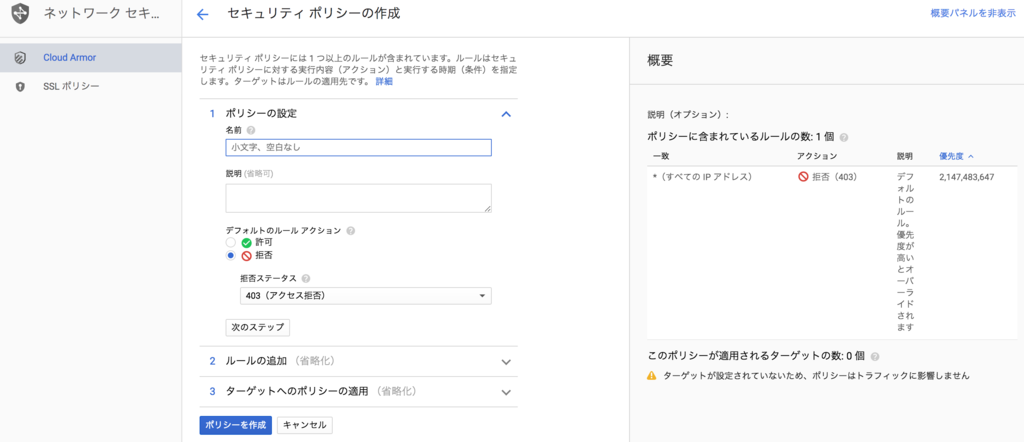This screenshot has width=1024, height=442.
Task: Expand the ルールの追加 section
Action: coord(506,361)
